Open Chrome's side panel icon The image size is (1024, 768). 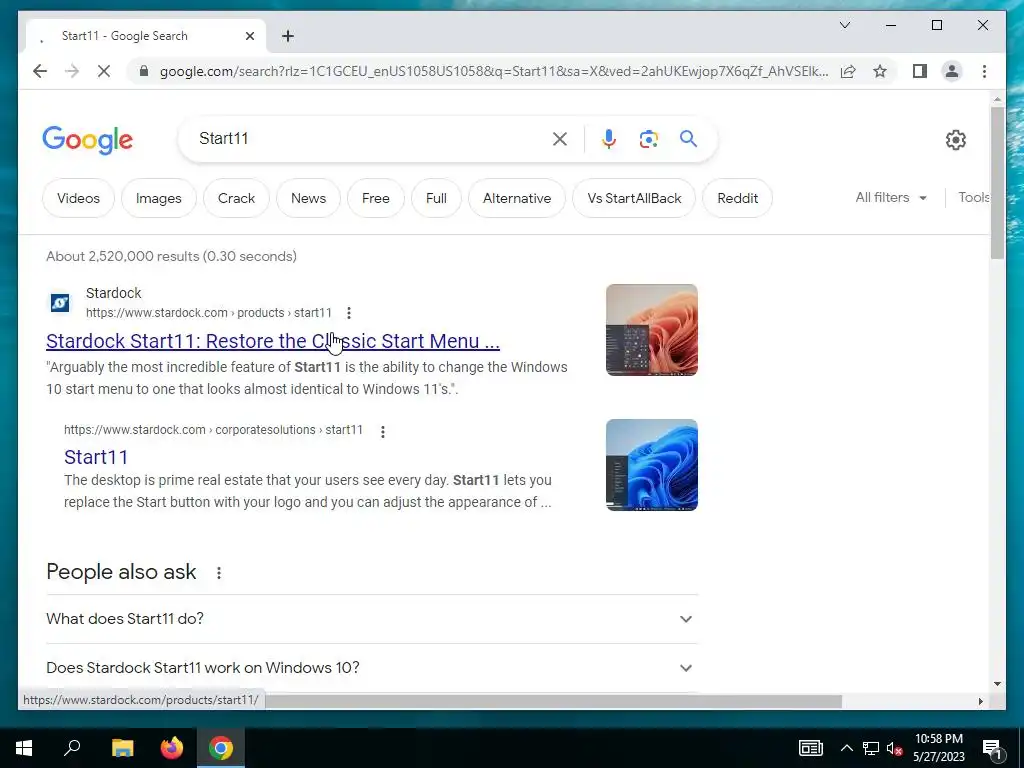pyautogui.click(x=920, y=71)
